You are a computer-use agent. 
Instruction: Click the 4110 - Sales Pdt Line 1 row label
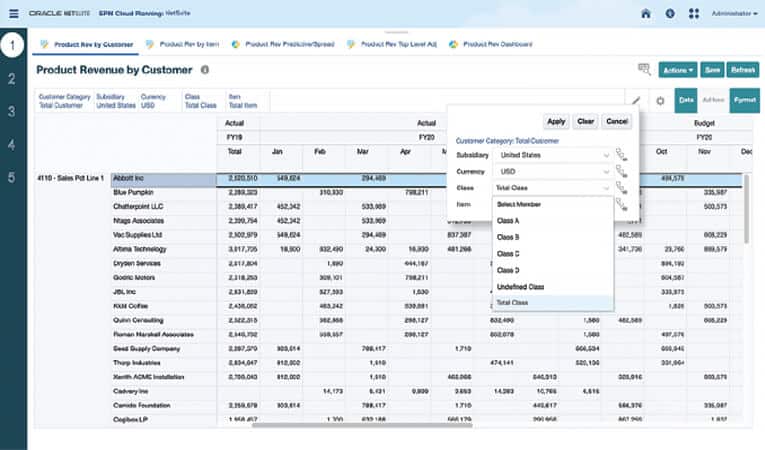(x=71, y=179)
